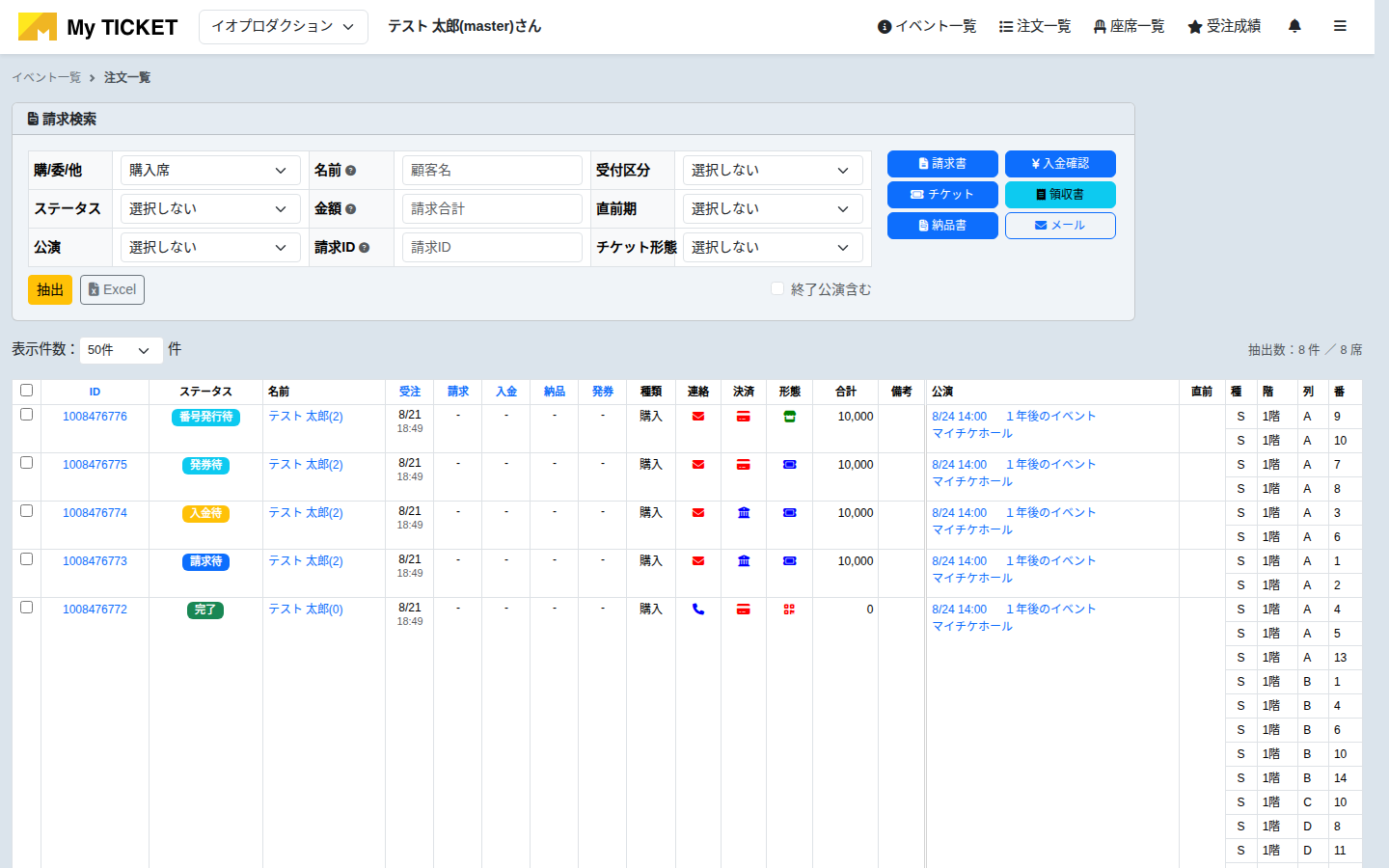The width and height of the screenshot is (1389, 868).
Task: Click credit card payment icon for order 1008476776
Action: tap(744, 417)
